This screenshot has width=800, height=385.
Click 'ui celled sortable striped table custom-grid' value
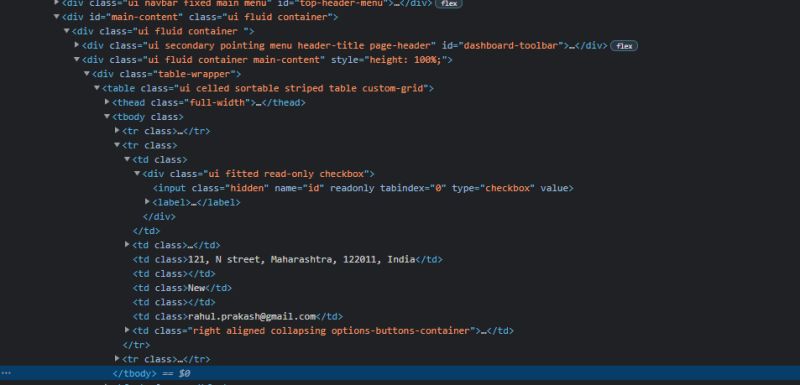point(301,88)
